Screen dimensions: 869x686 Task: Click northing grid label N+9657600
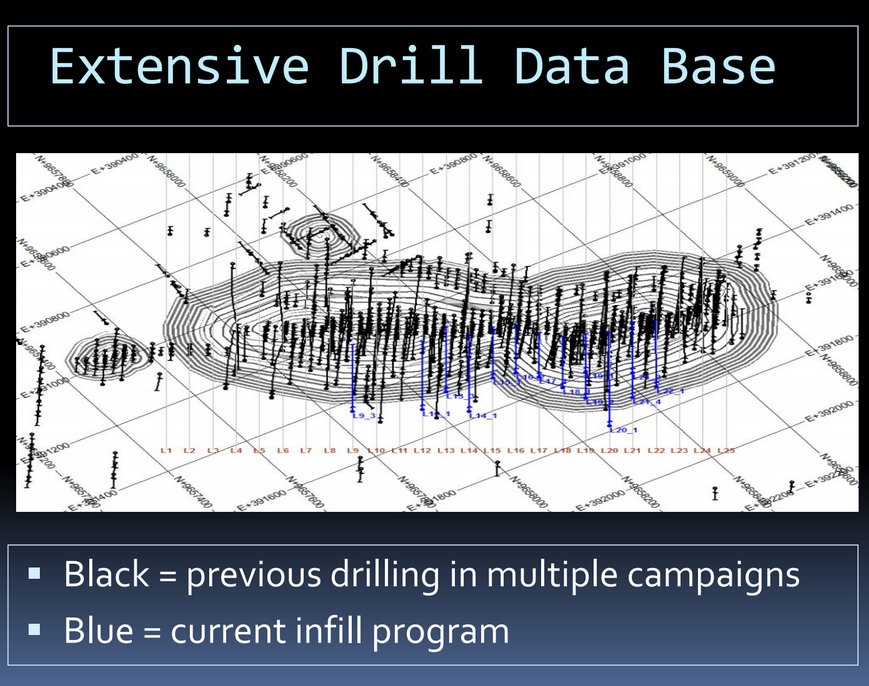pyautogui.click(x=305, y=492)
